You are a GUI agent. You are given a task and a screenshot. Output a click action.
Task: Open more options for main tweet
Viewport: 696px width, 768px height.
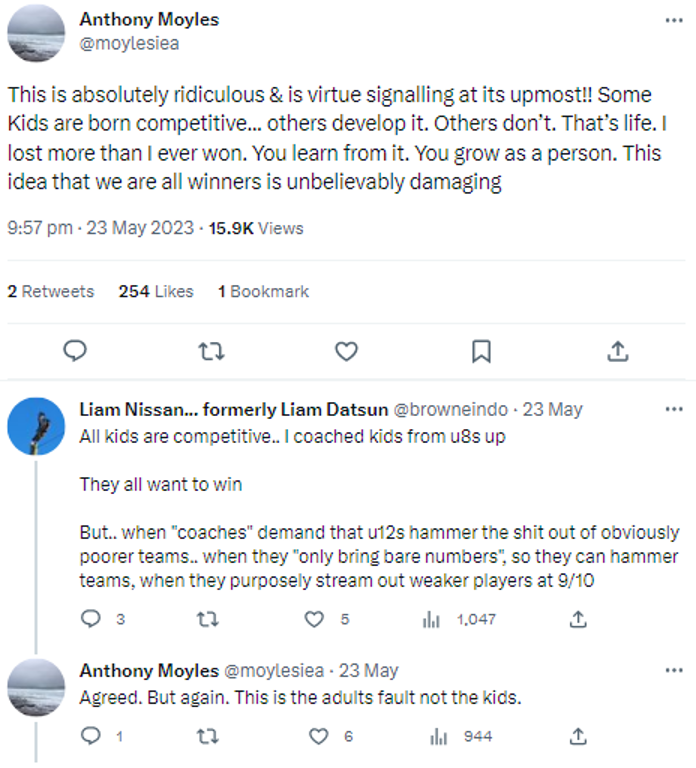click(x=674, y=20)
